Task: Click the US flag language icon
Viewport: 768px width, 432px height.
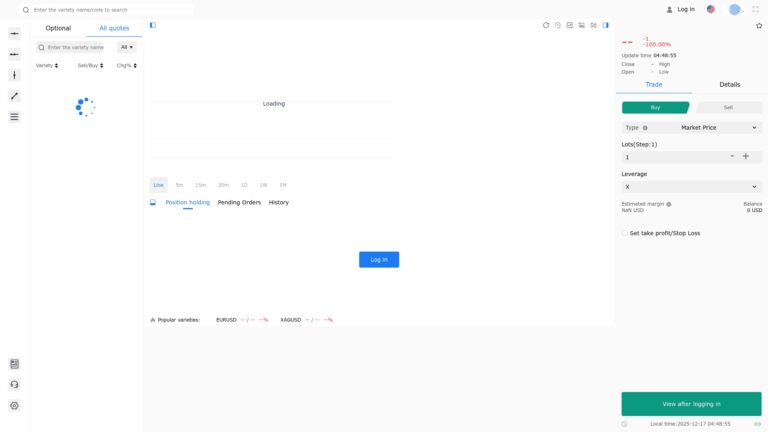Action: pyautogui.click(x=711, y=9)
